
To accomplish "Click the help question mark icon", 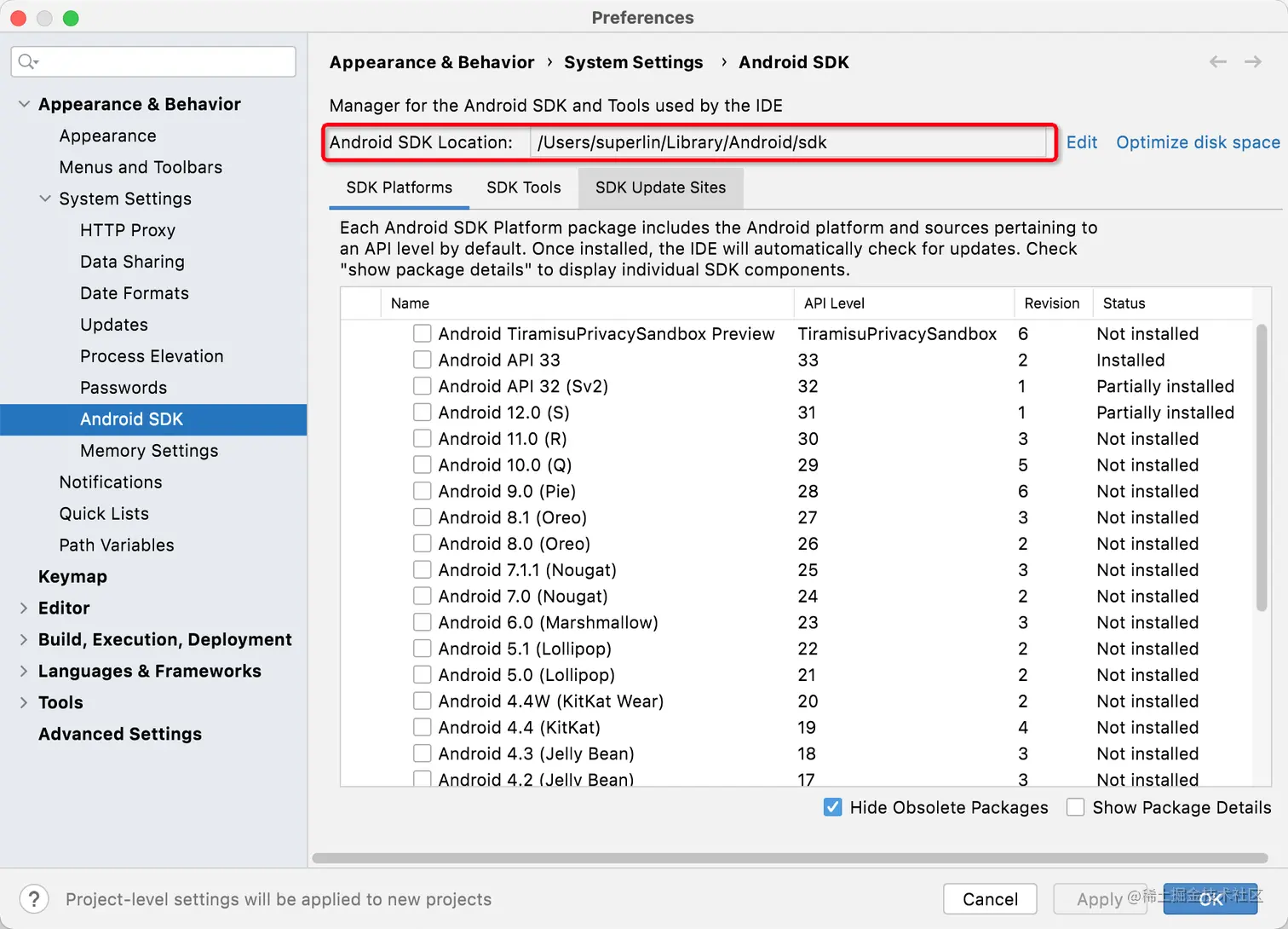I will tap(34, 899).
